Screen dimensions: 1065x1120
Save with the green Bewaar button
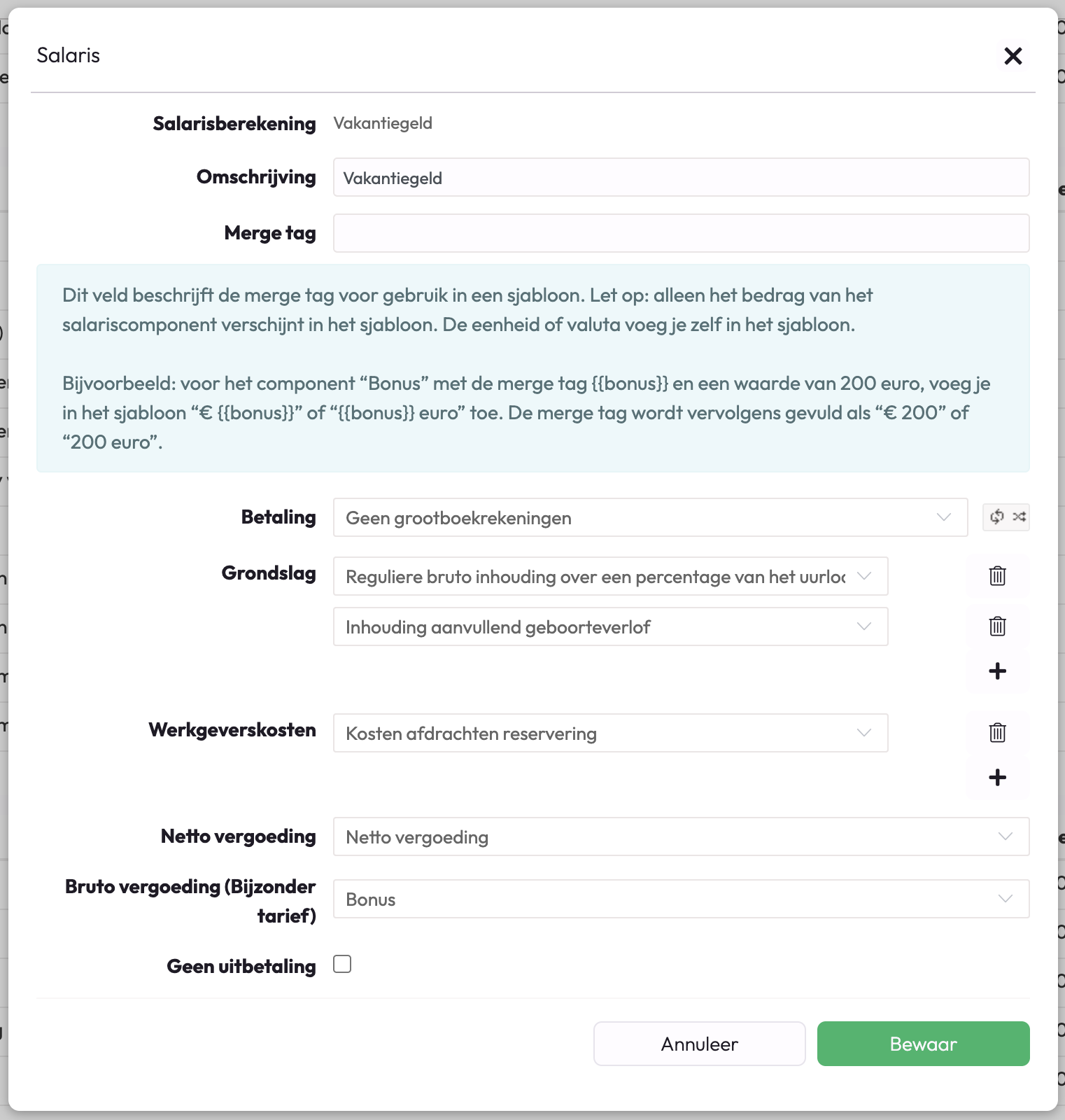click(923, 1044)
